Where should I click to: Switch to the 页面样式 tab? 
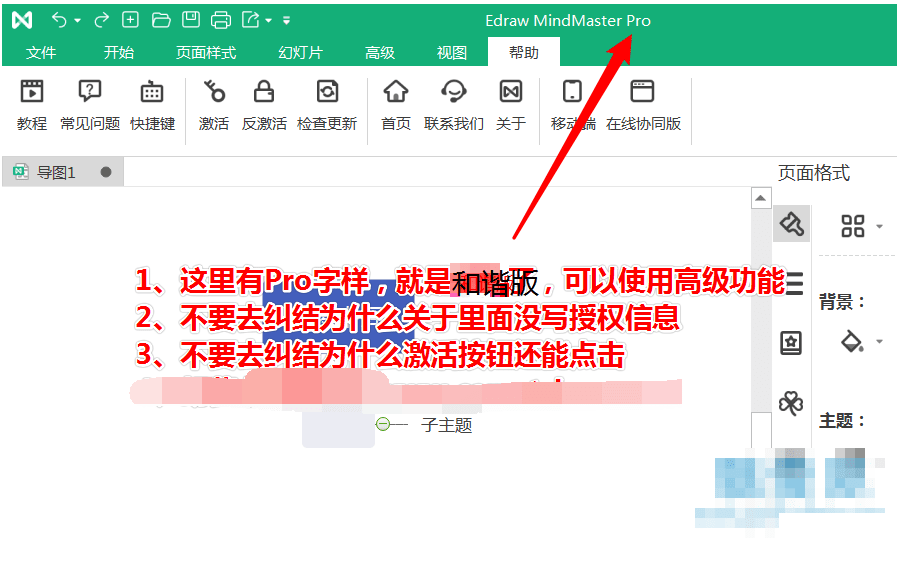tap(206, 53)
